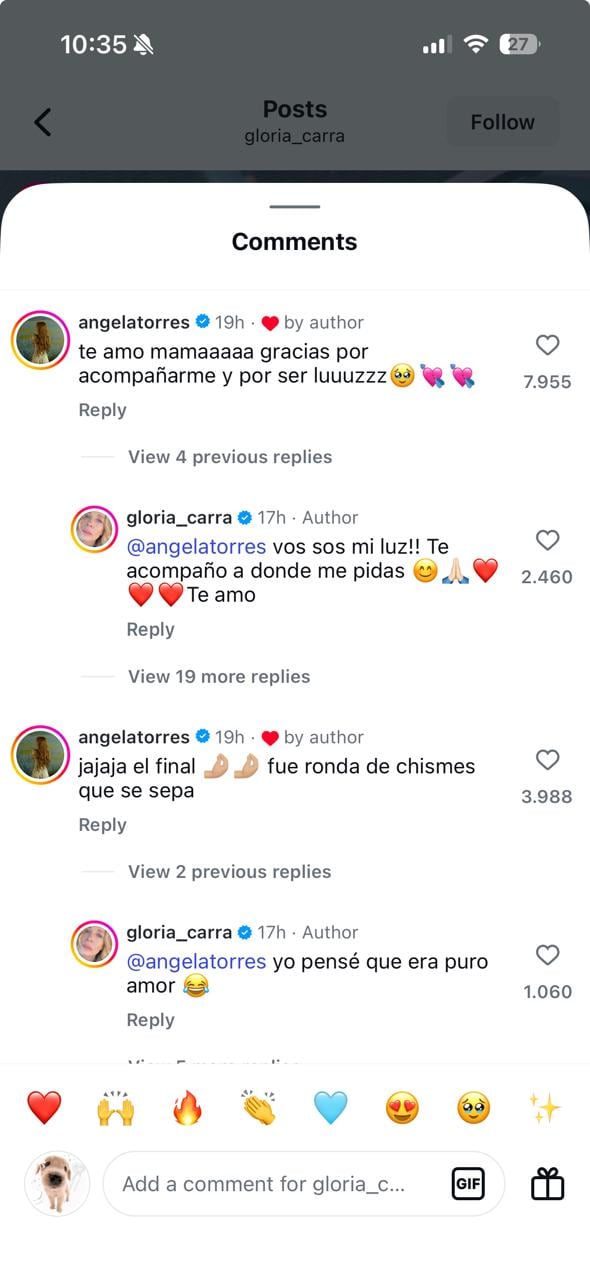Tap the gift icon next to the comment field
This screenshot has width=590, height=1280.
545,1183
